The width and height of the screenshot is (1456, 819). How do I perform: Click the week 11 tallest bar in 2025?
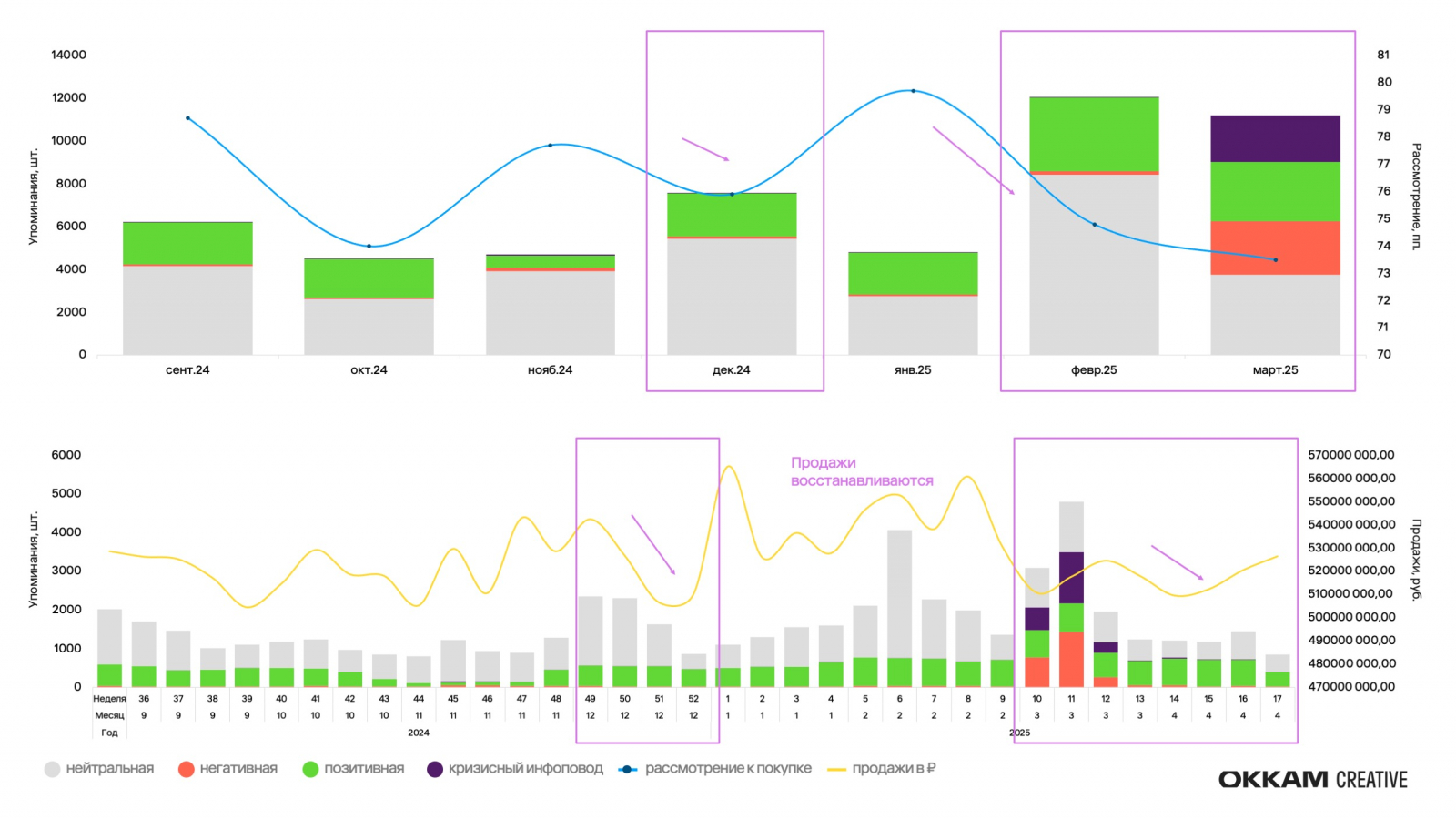point(1071,594)
